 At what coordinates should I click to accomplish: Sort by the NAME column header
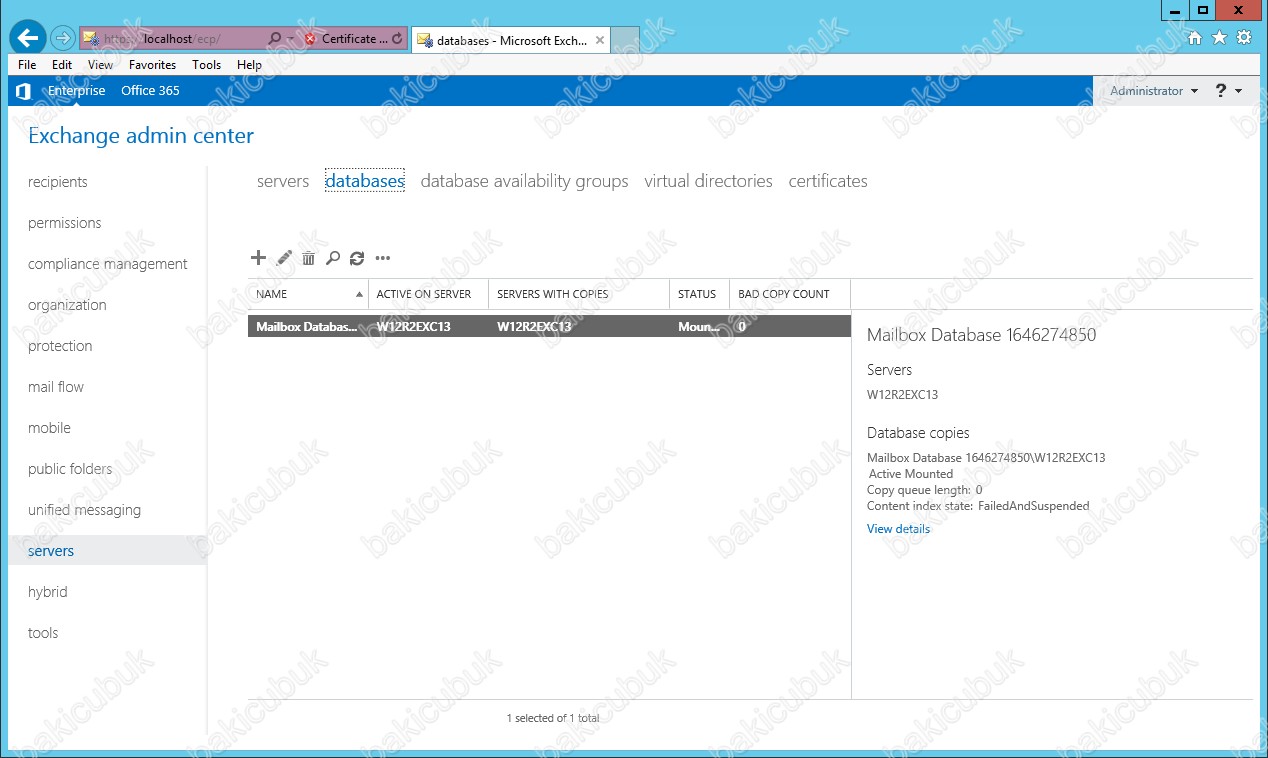click(308, 294)
